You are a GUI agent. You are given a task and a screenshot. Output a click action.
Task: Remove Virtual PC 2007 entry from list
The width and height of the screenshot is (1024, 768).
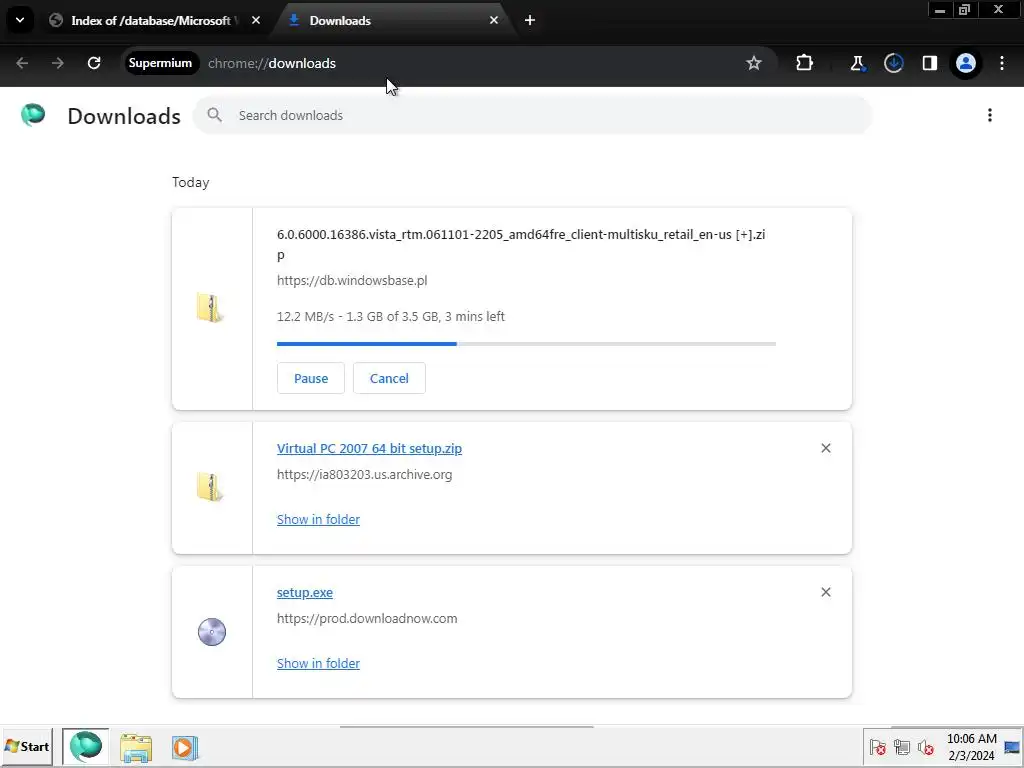(x=825, y=449)
